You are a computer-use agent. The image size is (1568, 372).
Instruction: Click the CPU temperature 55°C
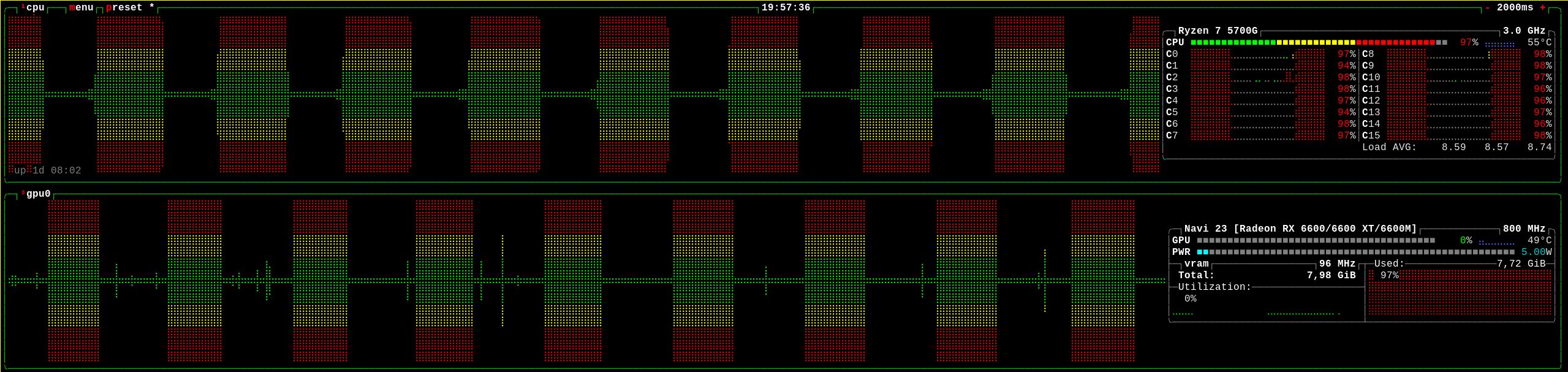[1540, 42]
